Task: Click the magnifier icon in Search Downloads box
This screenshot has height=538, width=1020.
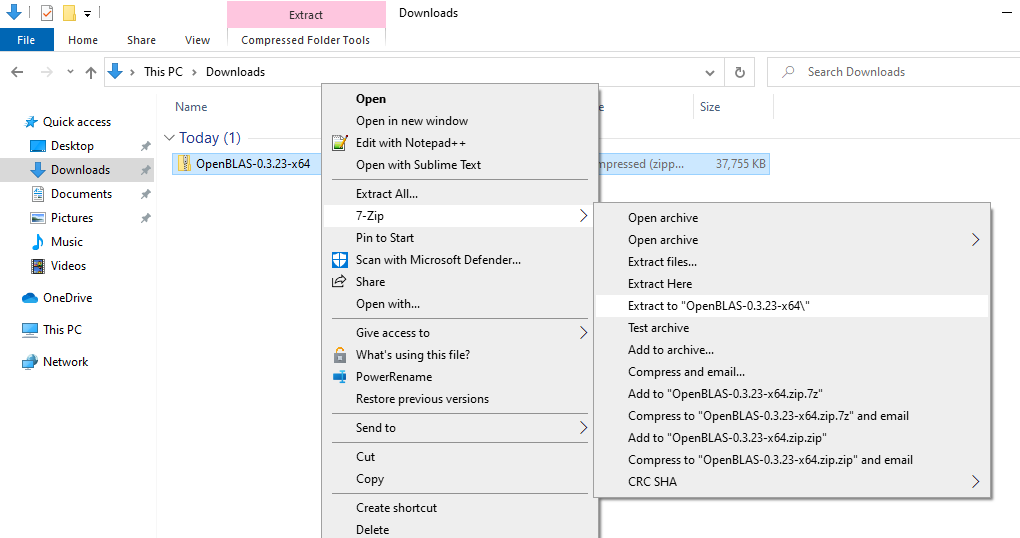Action: pyautogui.click(x=788, y=72)
